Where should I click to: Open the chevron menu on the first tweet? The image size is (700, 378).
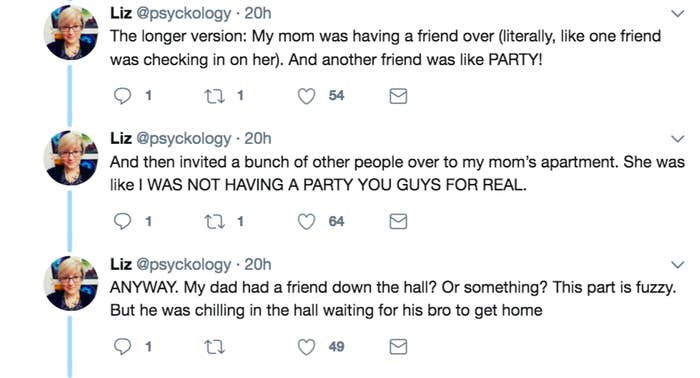(678, 13)
